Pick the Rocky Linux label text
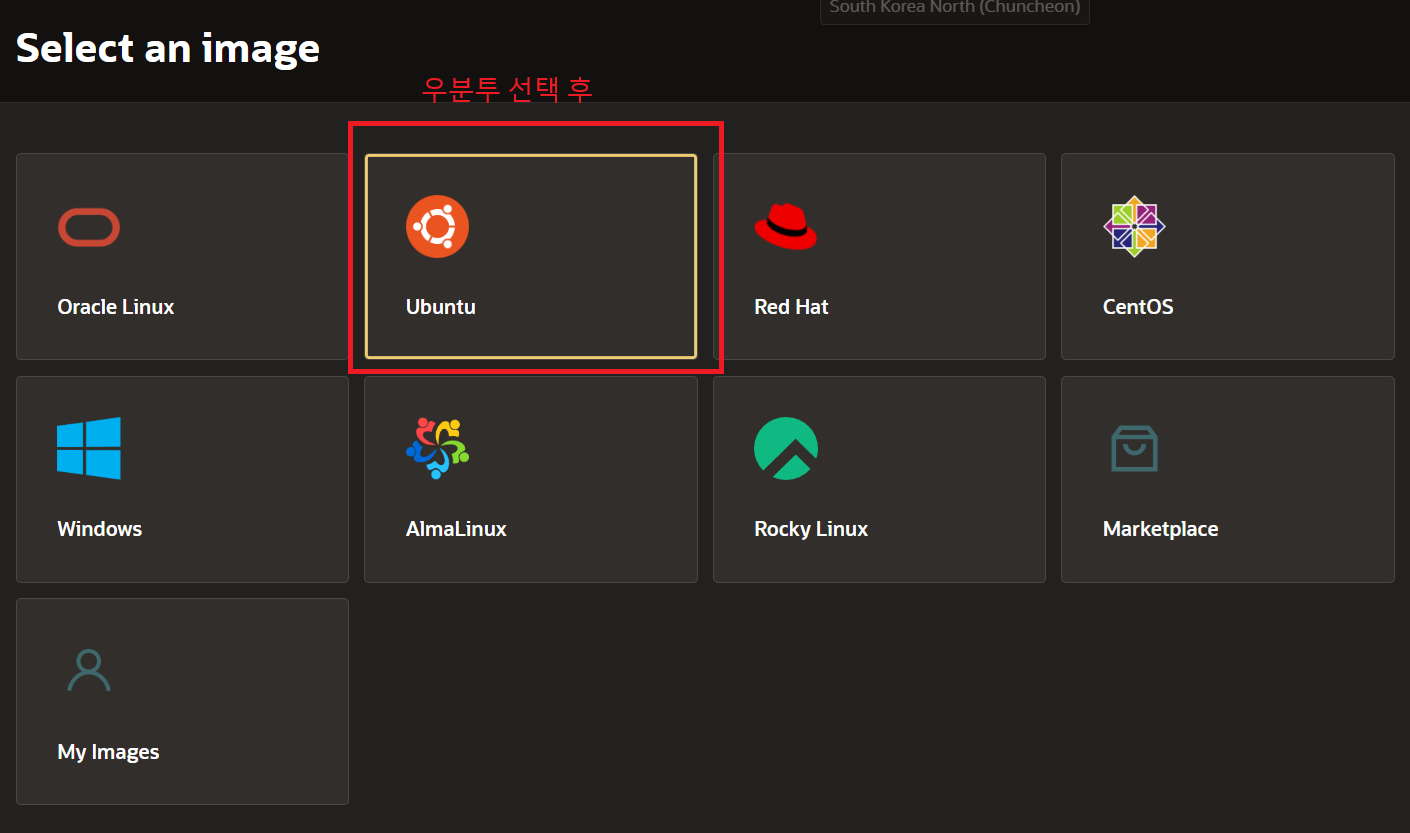 (x=811, y=529)
